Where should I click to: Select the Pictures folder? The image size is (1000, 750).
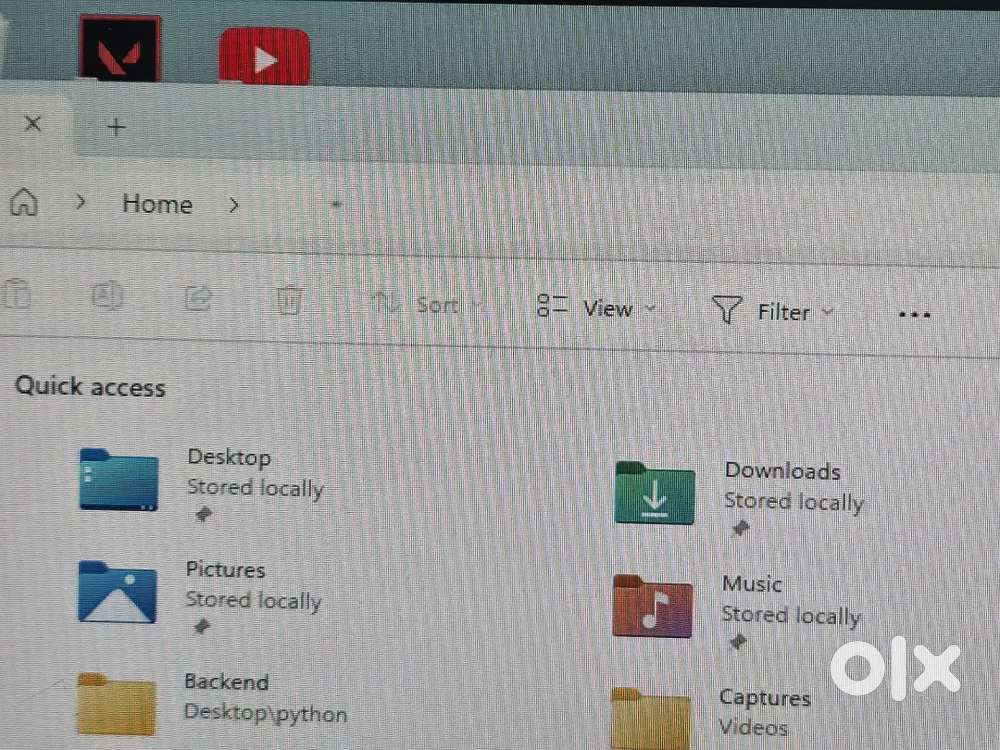click(118, 592)
